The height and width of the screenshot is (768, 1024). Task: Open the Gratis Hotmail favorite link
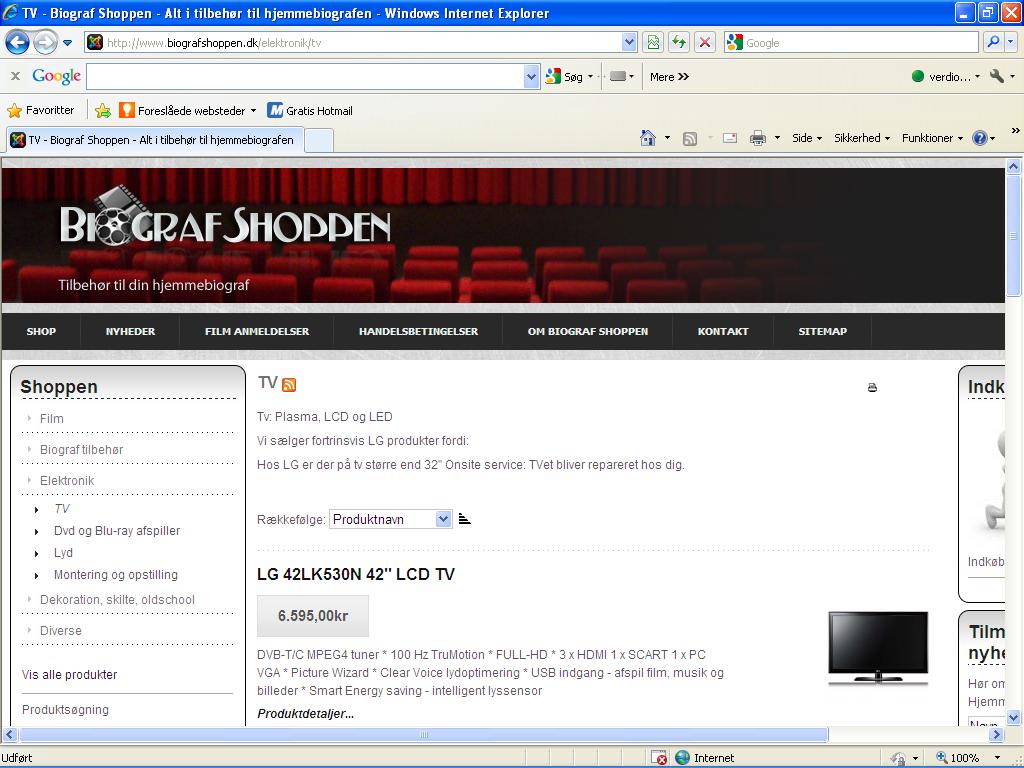click(310, 110)
